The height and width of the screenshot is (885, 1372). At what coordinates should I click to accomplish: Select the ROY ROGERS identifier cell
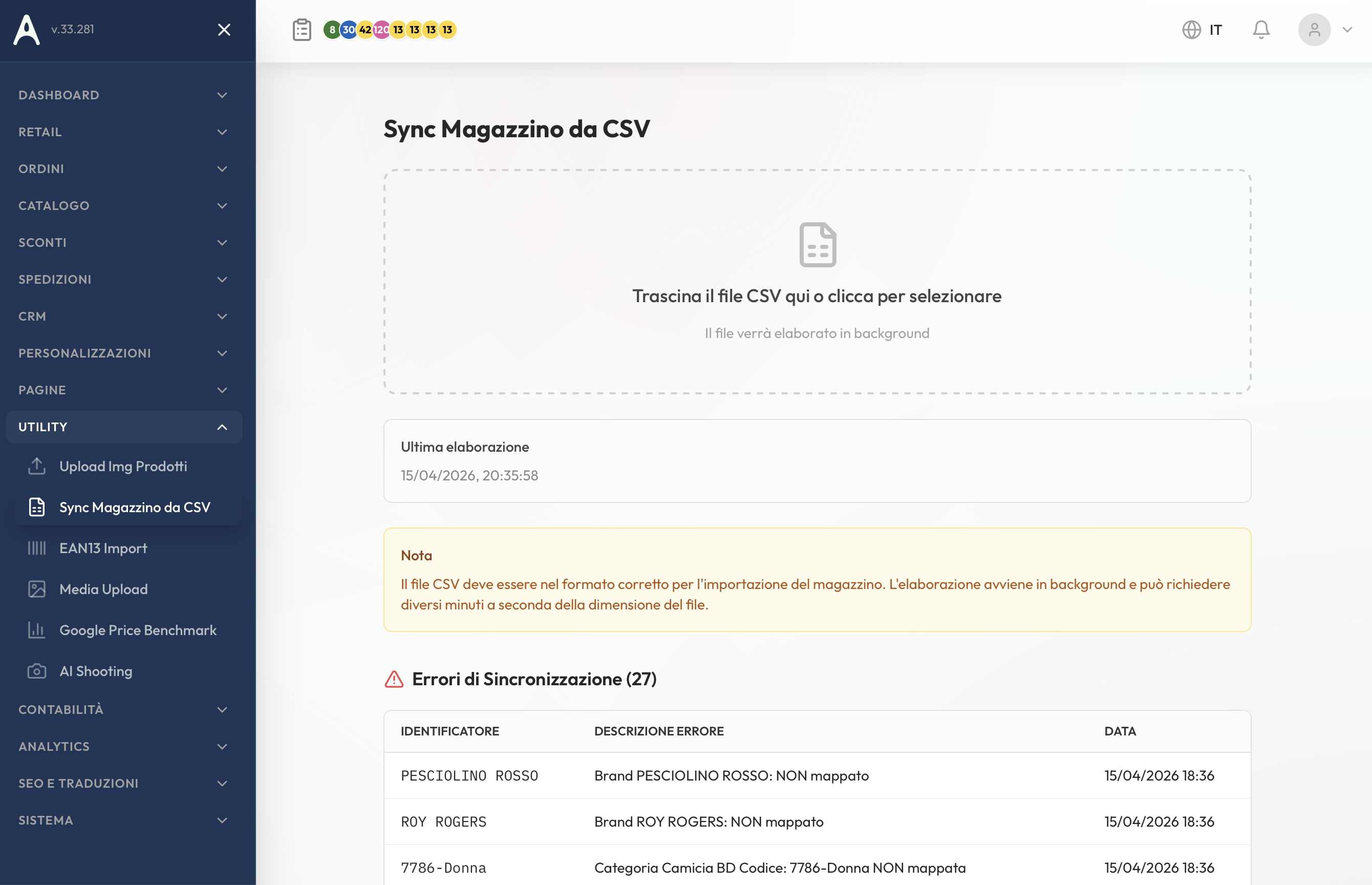(x=443, y=822)
